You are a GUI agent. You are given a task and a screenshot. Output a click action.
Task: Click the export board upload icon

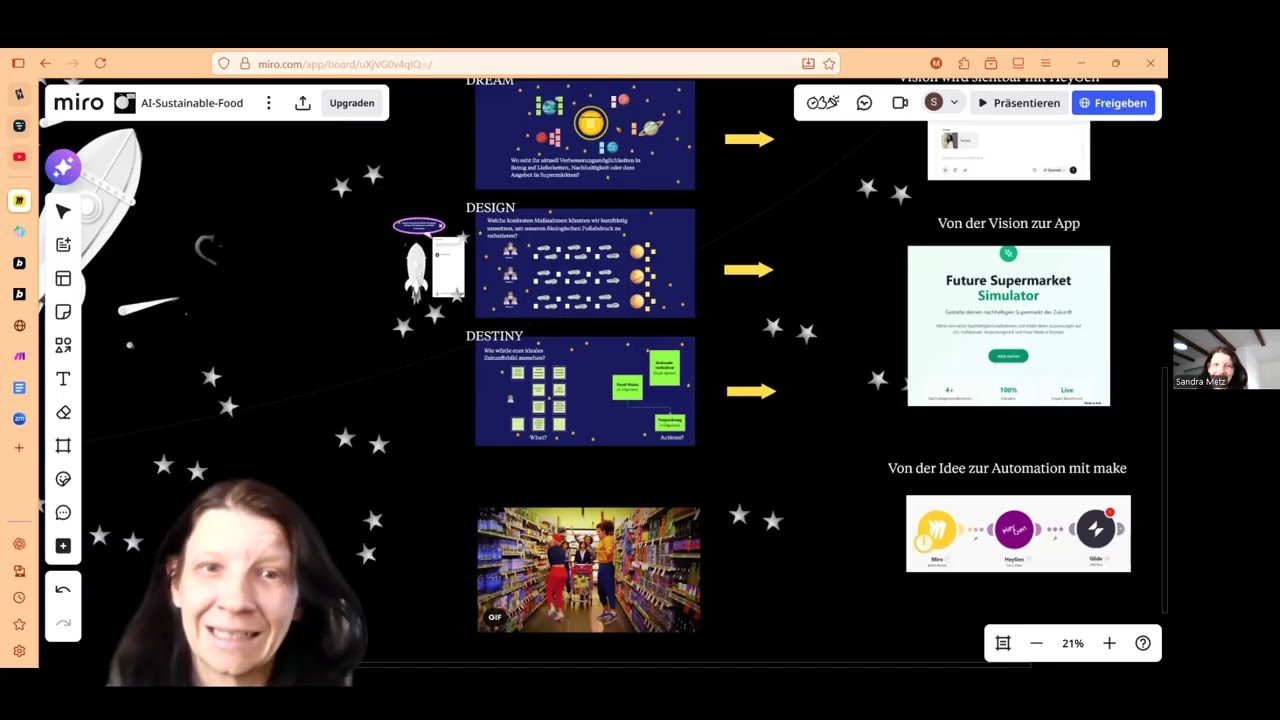click(x=303, y=103)
